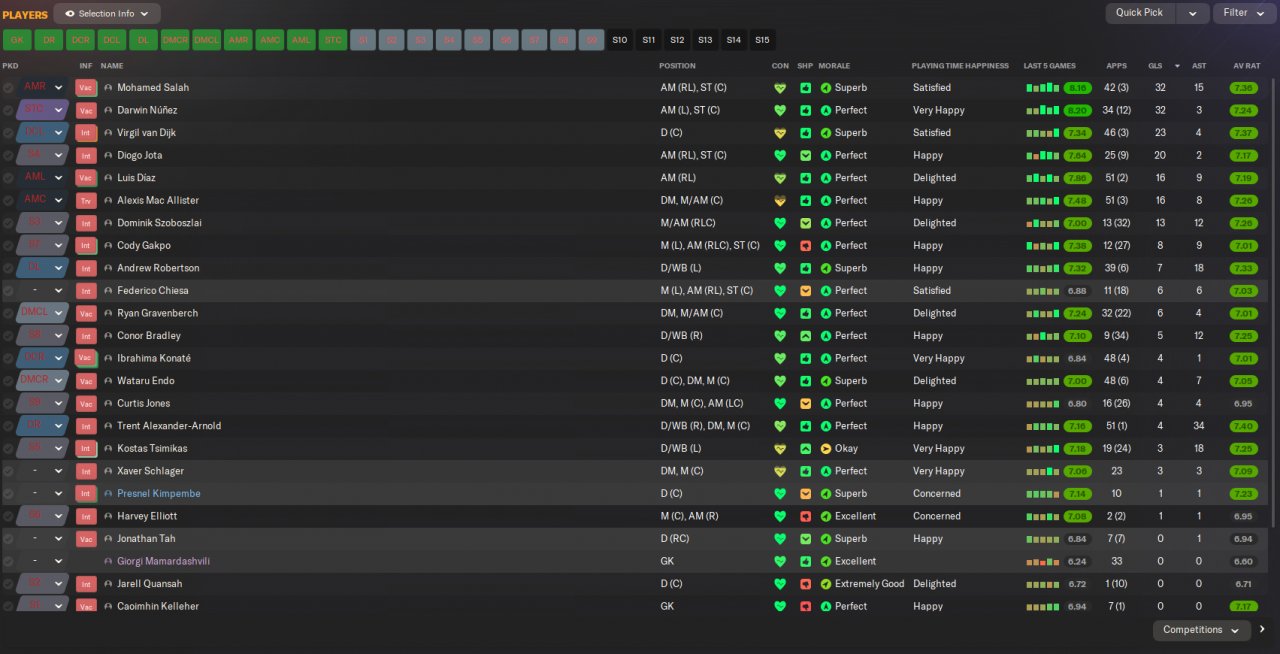This screenshot has width=1280, height=654.
Task: Open the Competitions dropdown
Action: pos(1202,630)
